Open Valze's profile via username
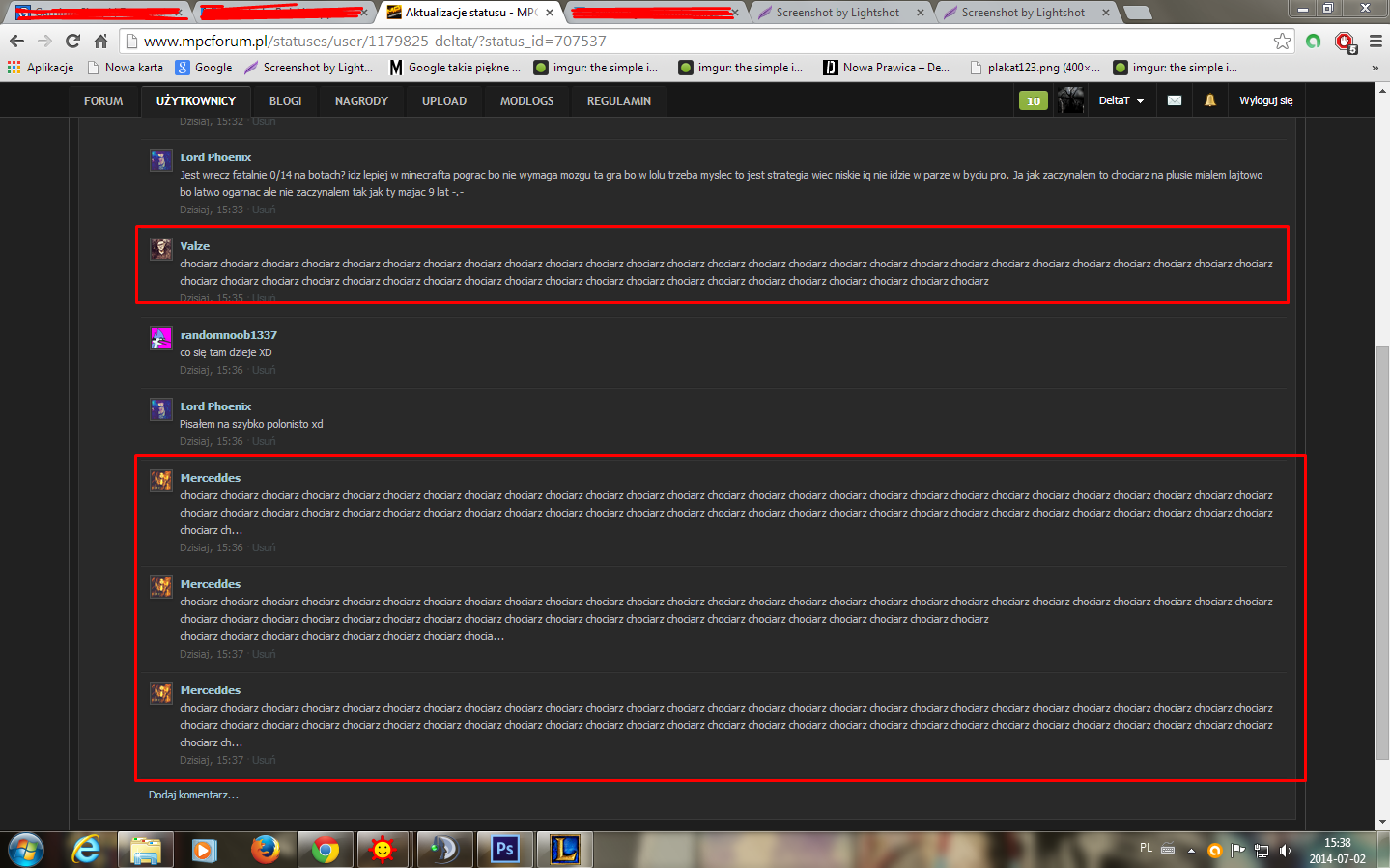The width and height of the screenshot is (1390, 868). tap(195, 246)
